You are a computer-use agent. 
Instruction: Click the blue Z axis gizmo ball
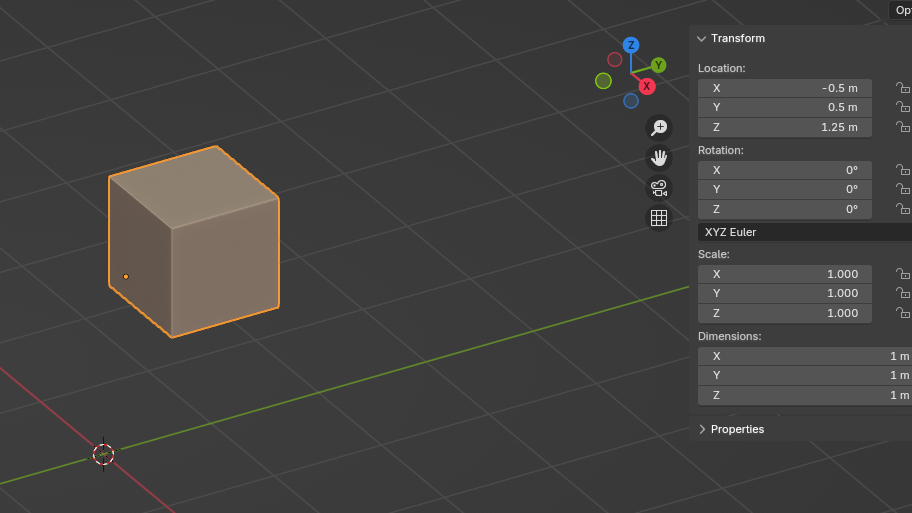tap(631, 45)
